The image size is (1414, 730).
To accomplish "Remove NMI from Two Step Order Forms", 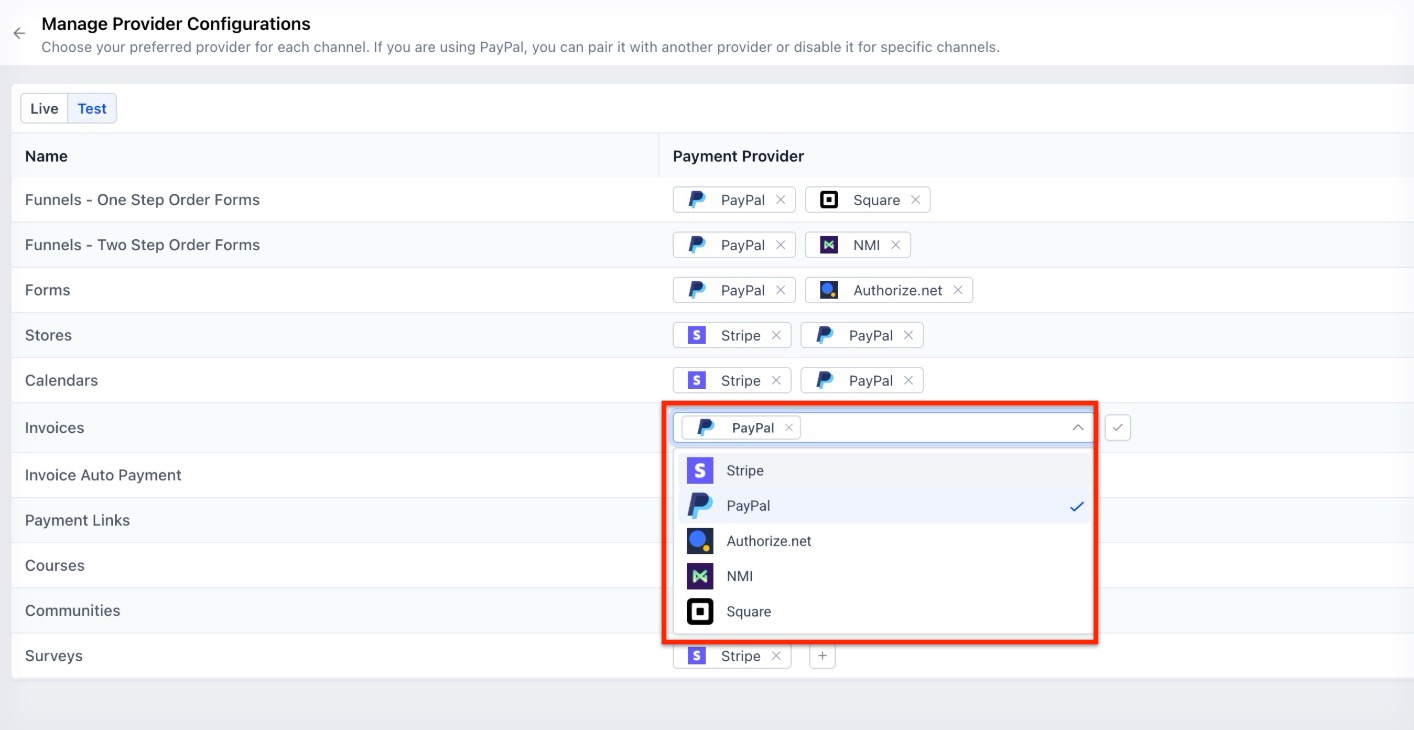I will point(895,245).
